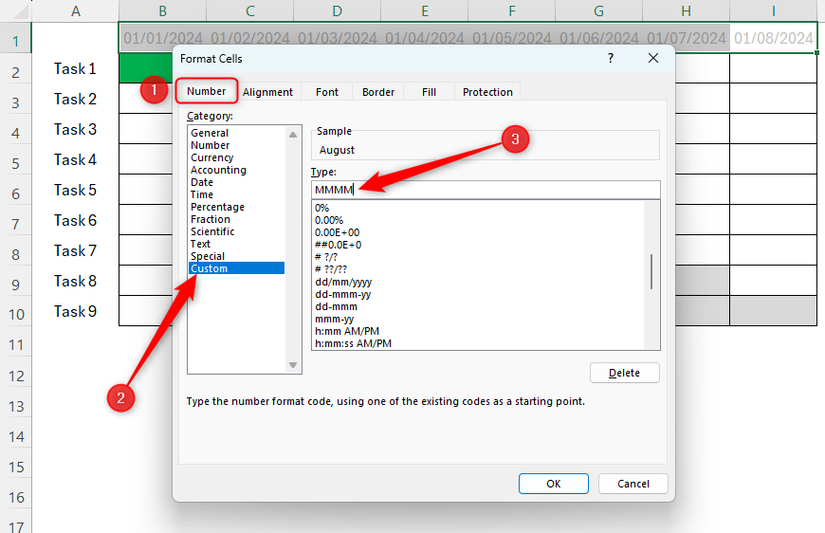825x533 pixels.
Task: Select the dd/mm/yyyy format code
Action: click(x=343, y=282)
